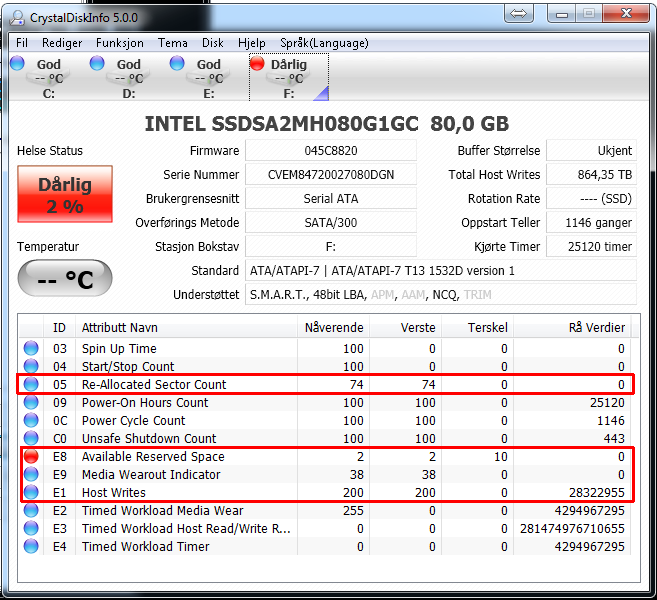This screenshot has height=600, width=657.
Task: Click the status icon for Timed Workload Media Wear
Action: 31,510
